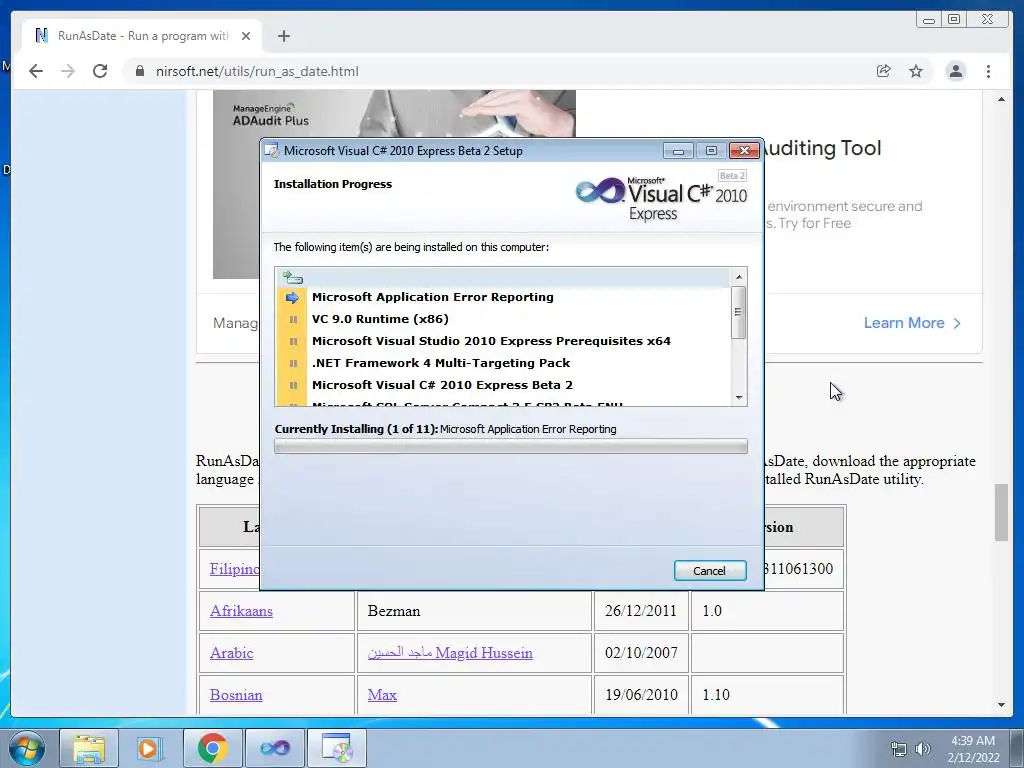Reload the nirsoft page
The height and width of the screenshot is (768, 1024).
(x=100, y=71)
